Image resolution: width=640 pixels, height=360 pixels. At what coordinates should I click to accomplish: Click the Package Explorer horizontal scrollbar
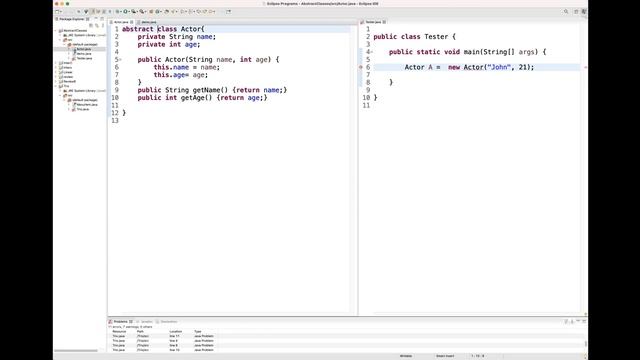click(76, 350)
